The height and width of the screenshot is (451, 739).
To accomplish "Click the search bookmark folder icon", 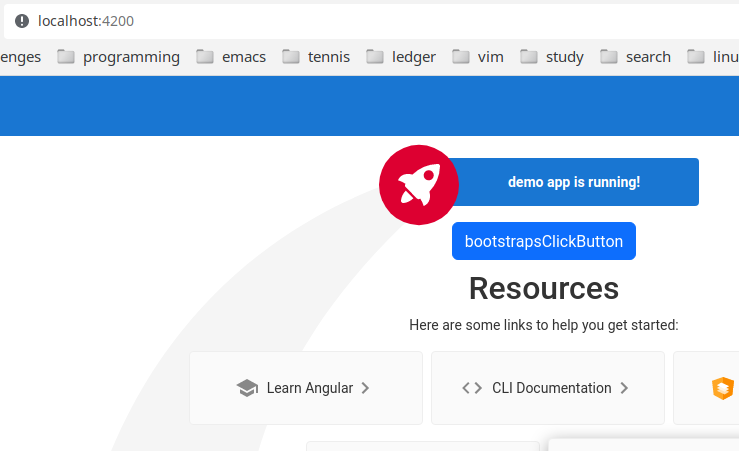I will (x=609, y=57).
